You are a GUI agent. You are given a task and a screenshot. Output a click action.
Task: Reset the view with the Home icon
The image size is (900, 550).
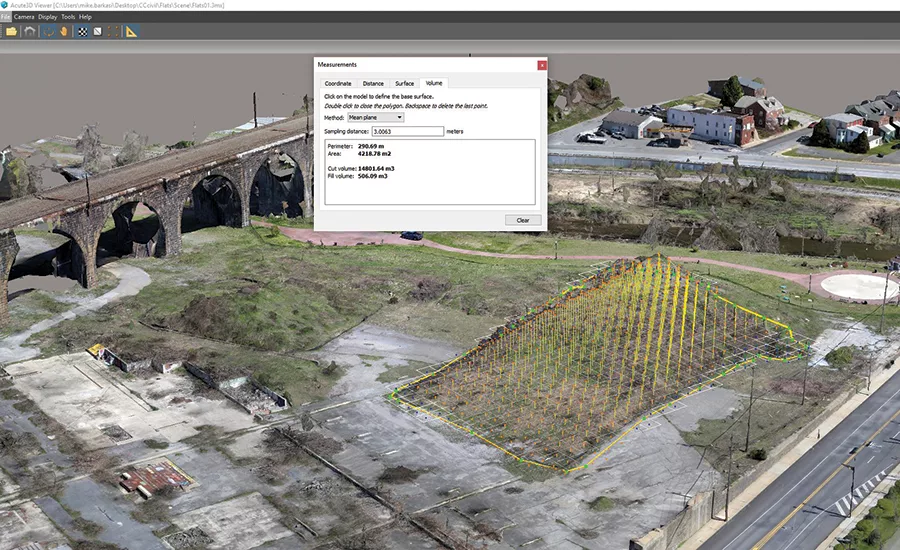click(30, 32)
